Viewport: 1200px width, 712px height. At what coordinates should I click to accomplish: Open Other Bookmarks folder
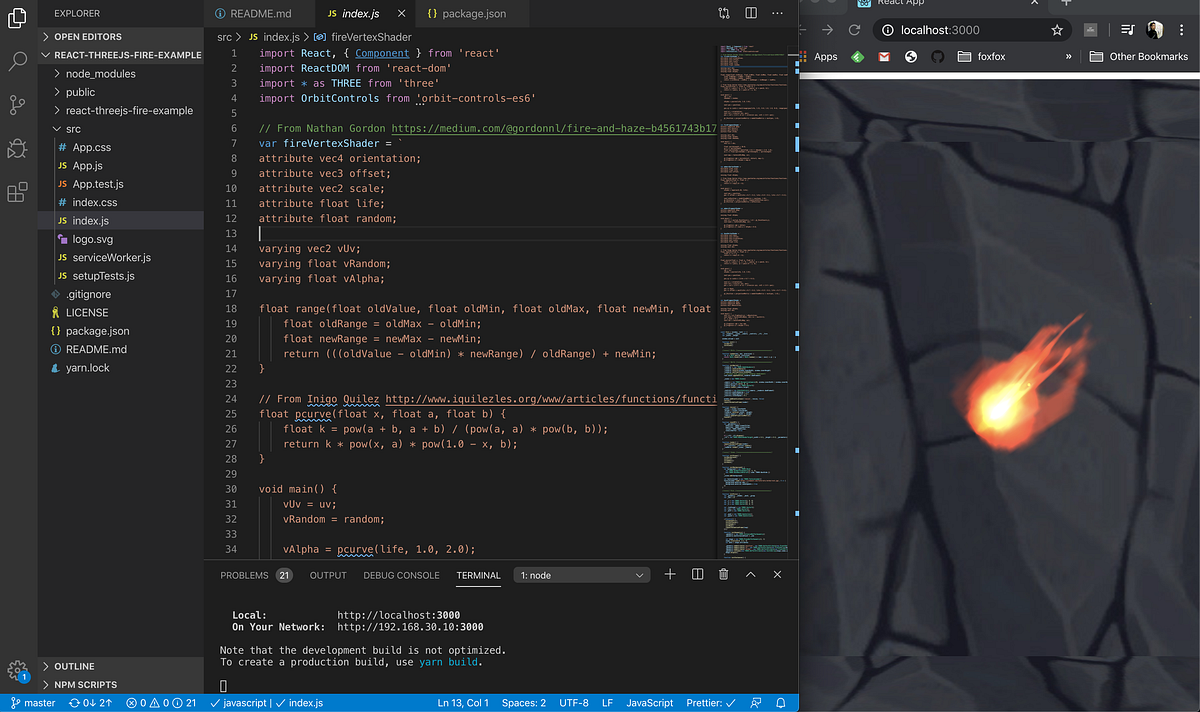[x=1138, y=57]
